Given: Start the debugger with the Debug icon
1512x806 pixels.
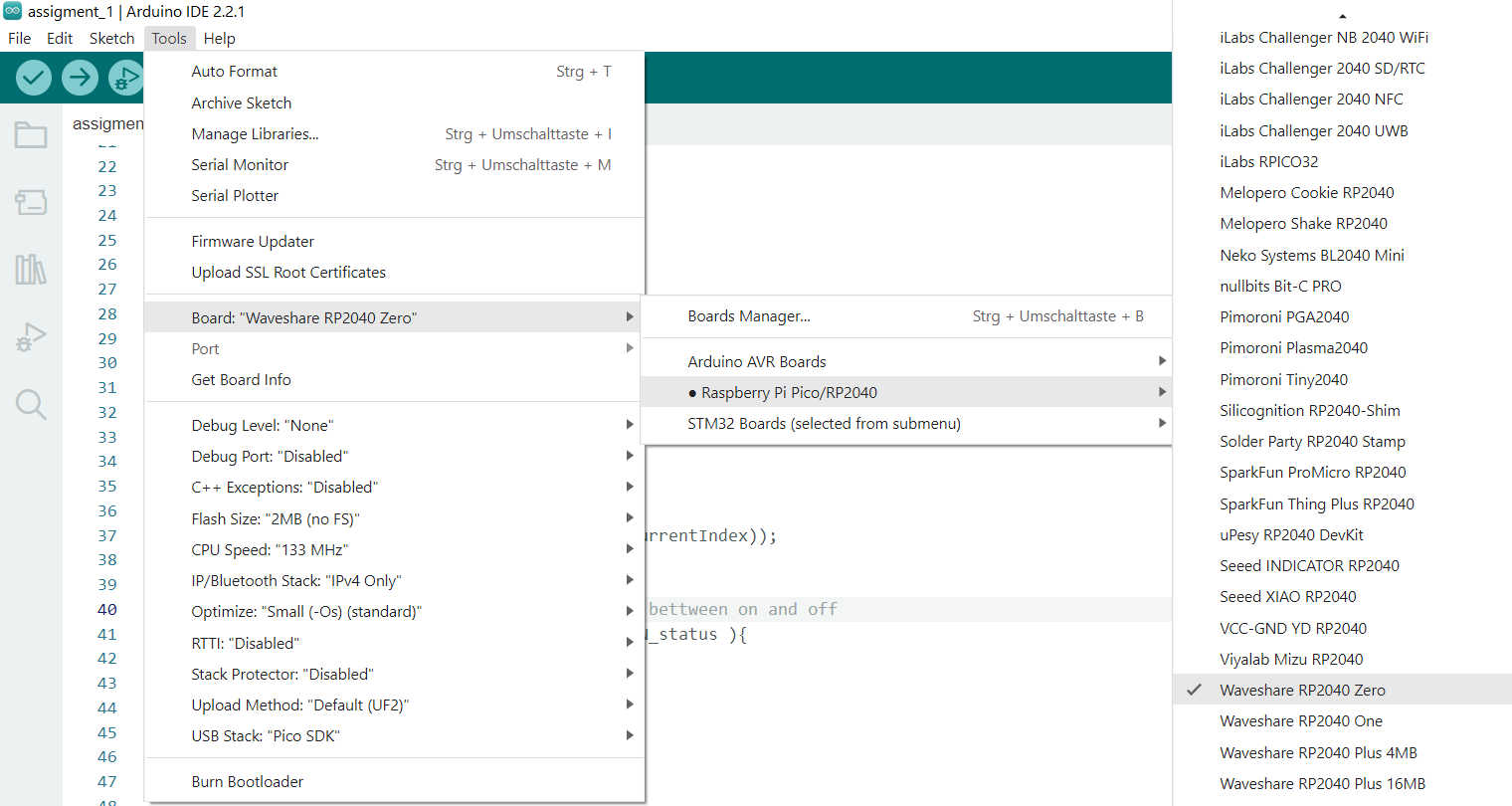Looking at the screenshot, I should (125, 77).
